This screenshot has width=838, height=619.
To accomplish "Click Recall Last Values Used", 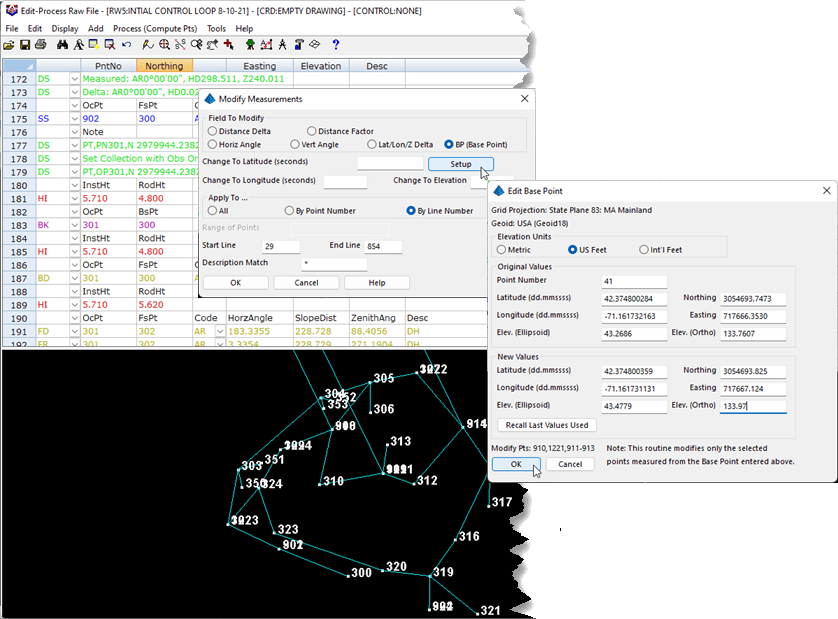I will (x=546, y=425).
